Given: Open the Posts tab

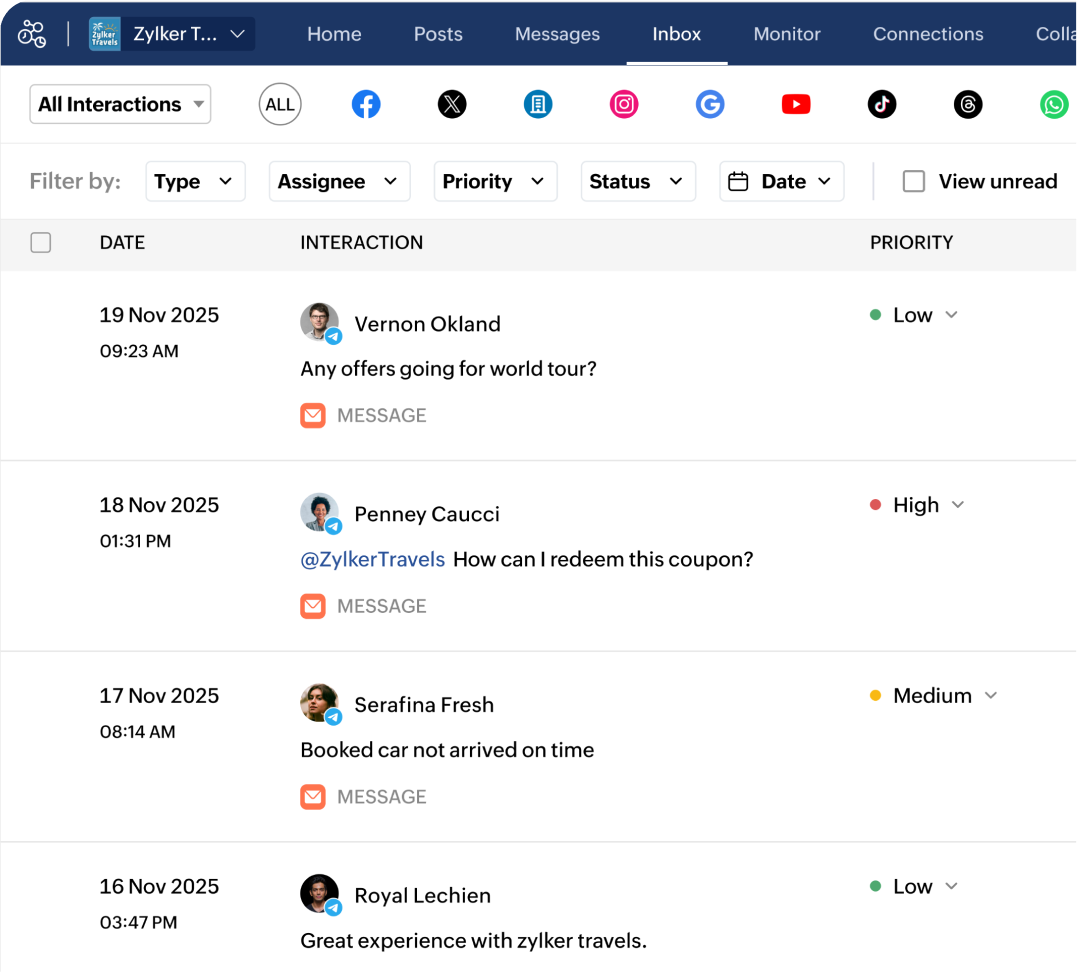Looking at the screenshot, I should coord(438,34).
